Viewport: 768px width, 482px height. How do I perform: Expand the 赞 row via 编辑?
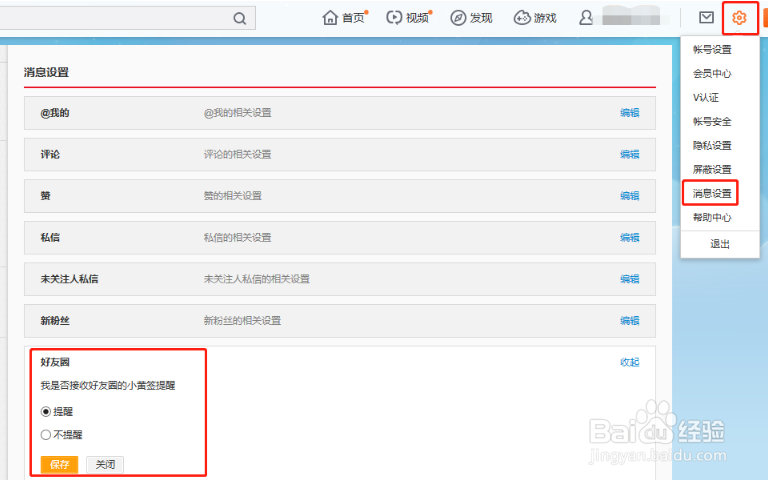tap(630, 196)
